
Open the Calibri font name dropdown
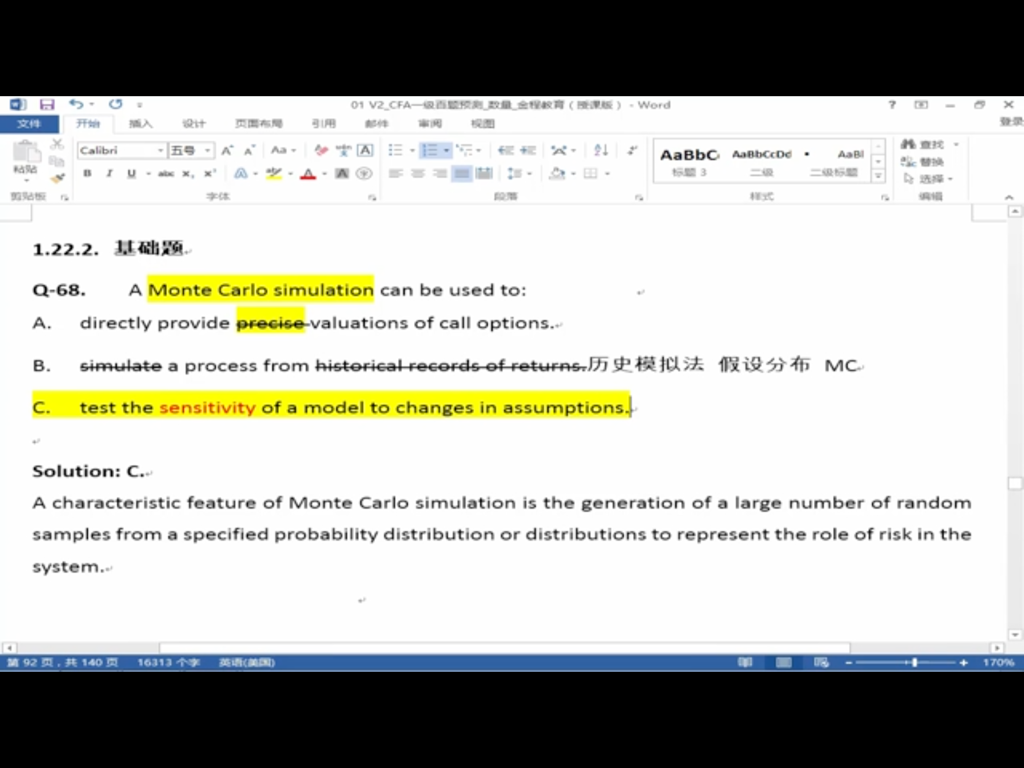coord(160,151)
